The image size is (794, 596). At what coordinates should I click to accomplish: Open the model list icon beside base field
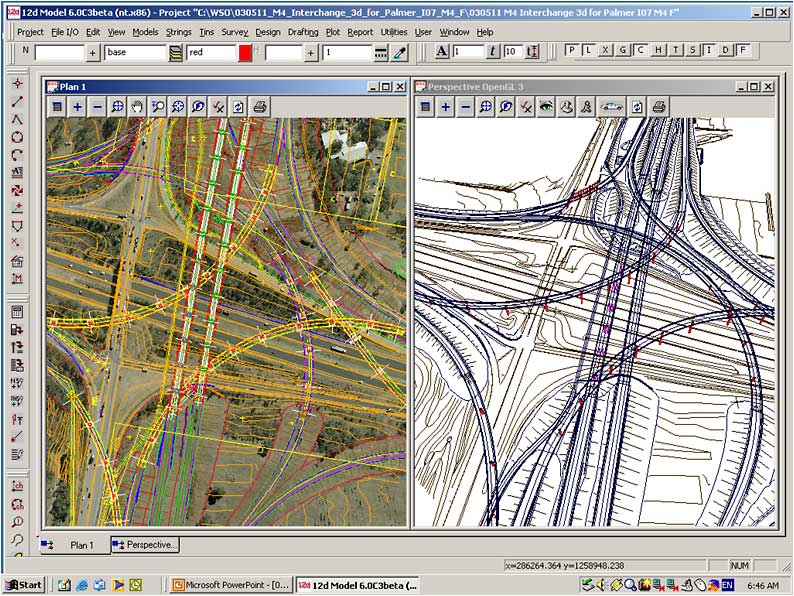[176, 52]
